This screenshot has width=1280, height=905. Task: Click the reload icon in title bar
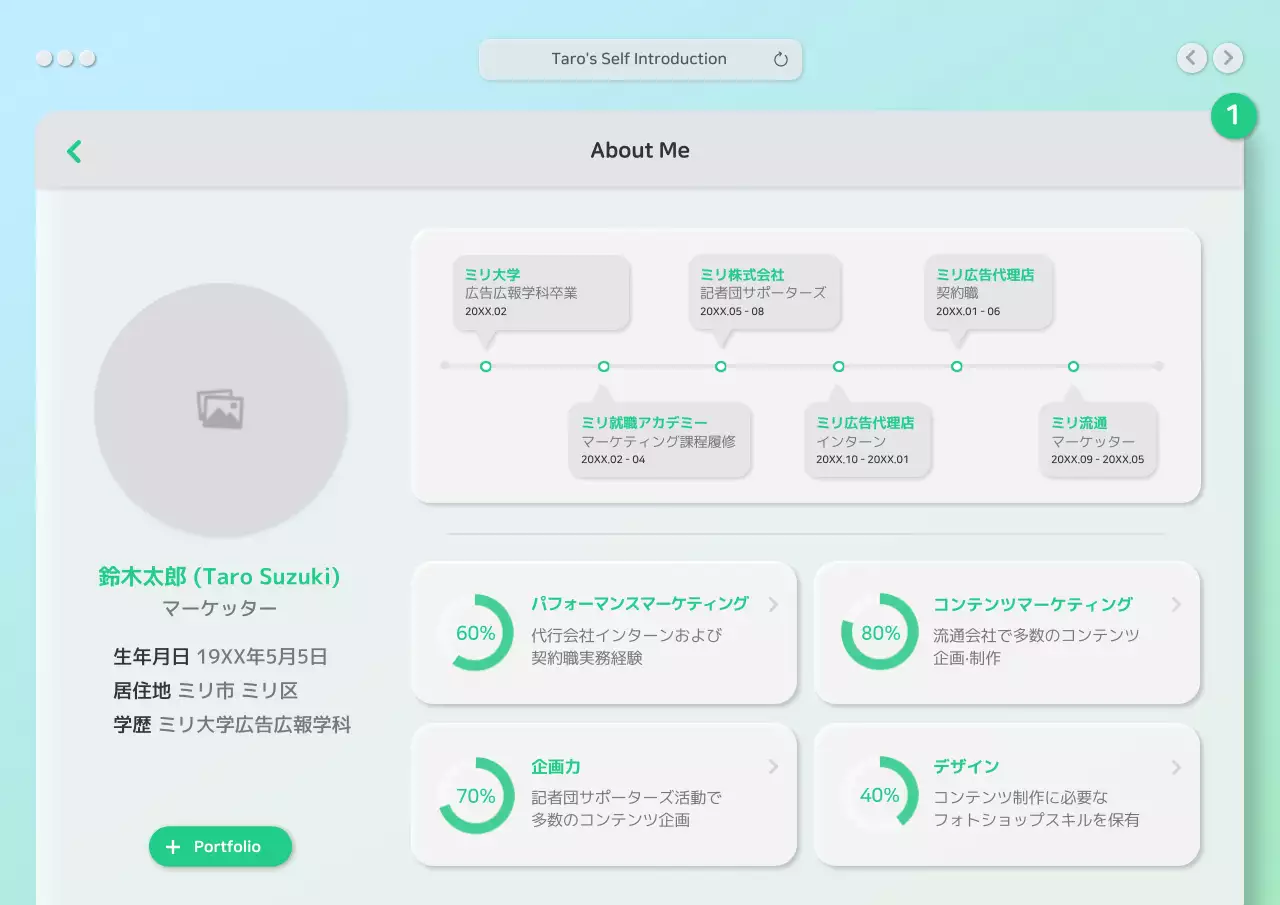pos(781,59)
